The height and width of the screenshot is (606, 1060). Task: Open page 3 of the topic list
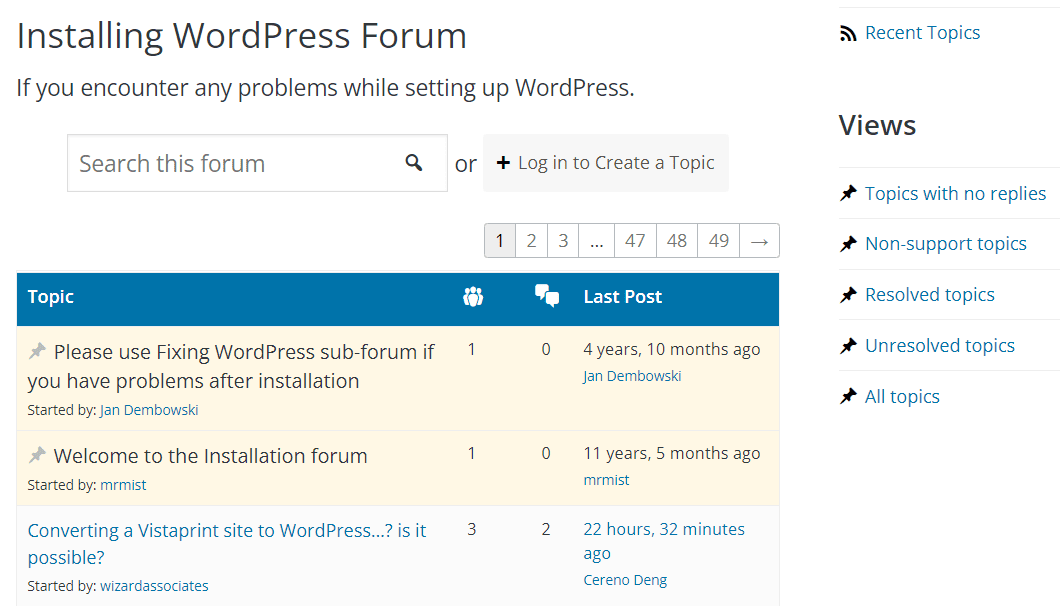coord(563,240)
